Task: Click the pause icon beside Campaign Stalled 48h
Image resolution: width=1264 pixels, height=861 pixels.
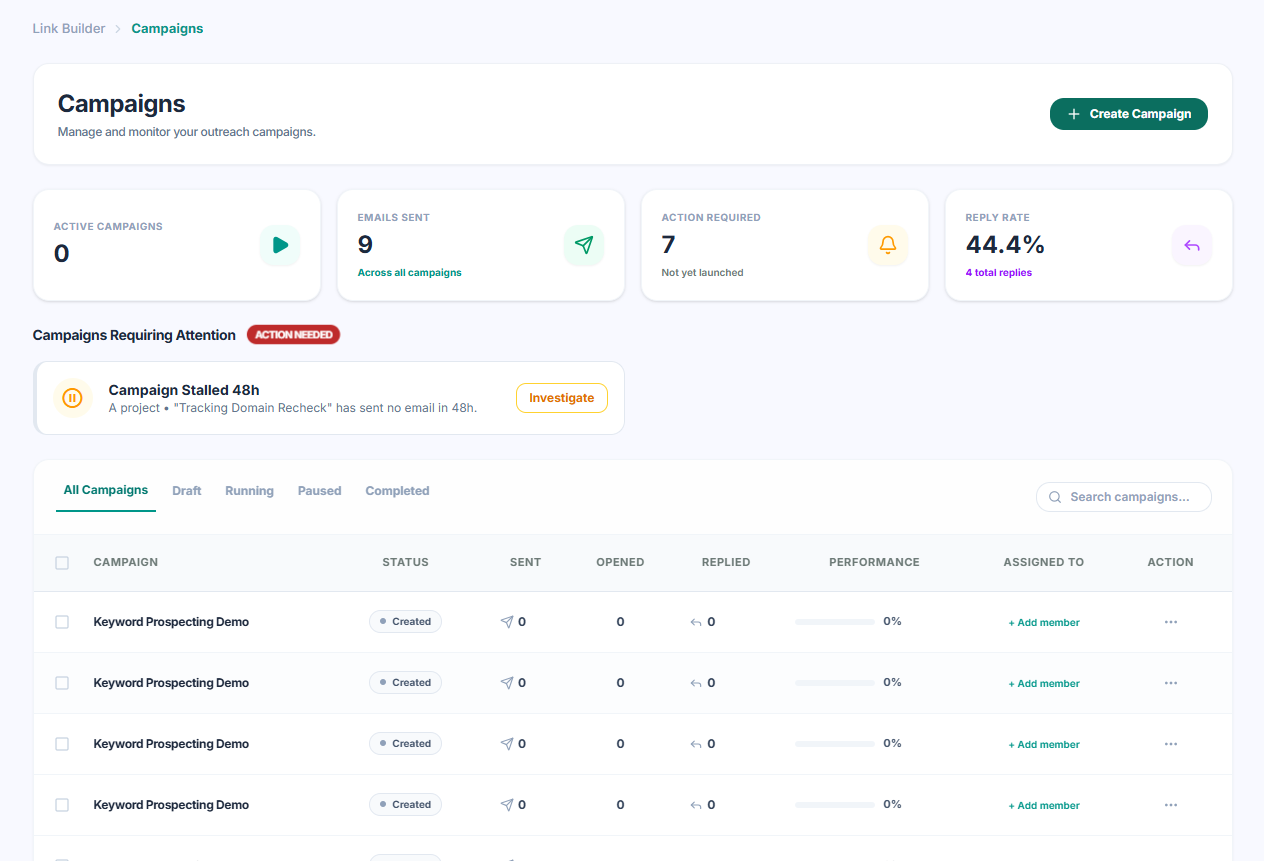Action: pyautogui.click(x=72, y=398)
